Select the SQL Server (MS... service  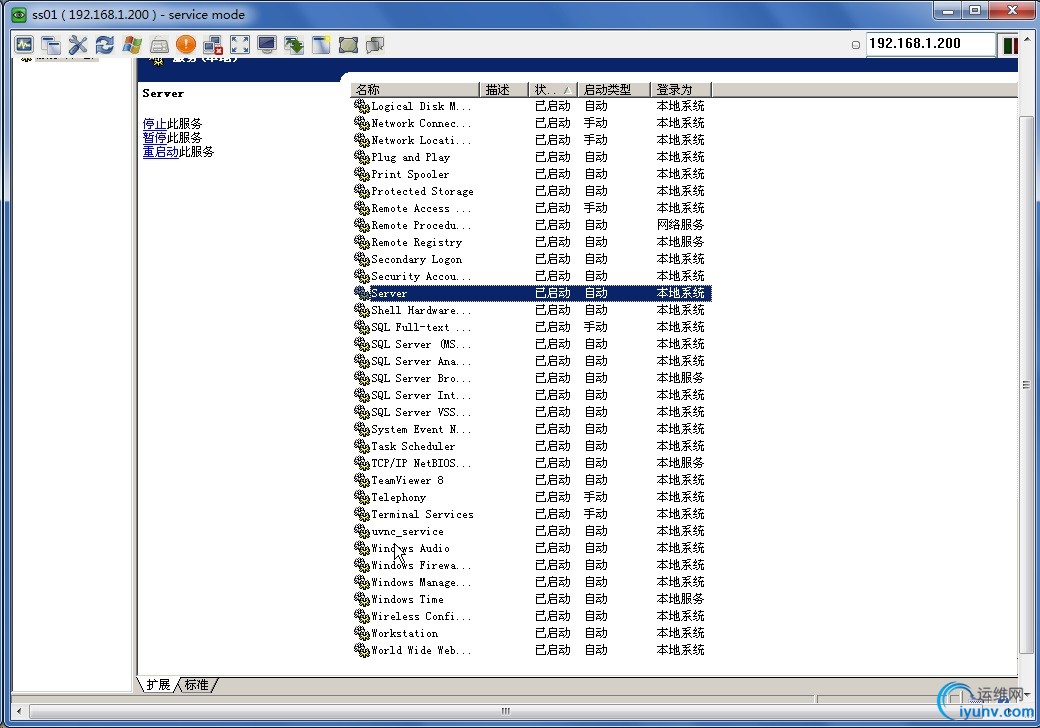[531, 344]
